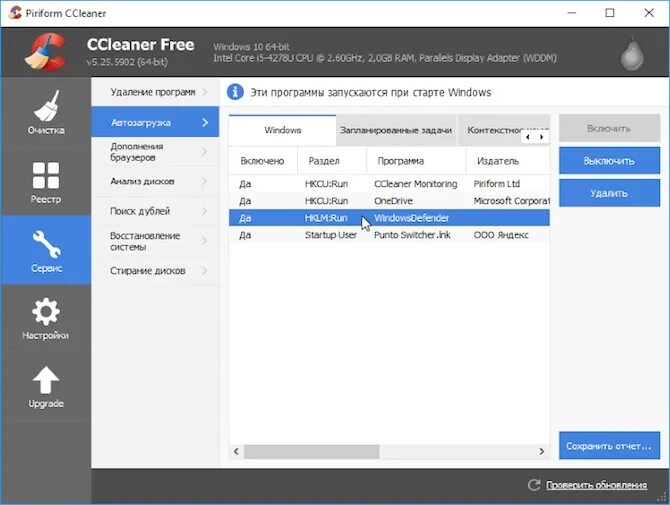The image size is (670, 505).
Task: Sort by Издатель column header
Action: coord(508,161)
